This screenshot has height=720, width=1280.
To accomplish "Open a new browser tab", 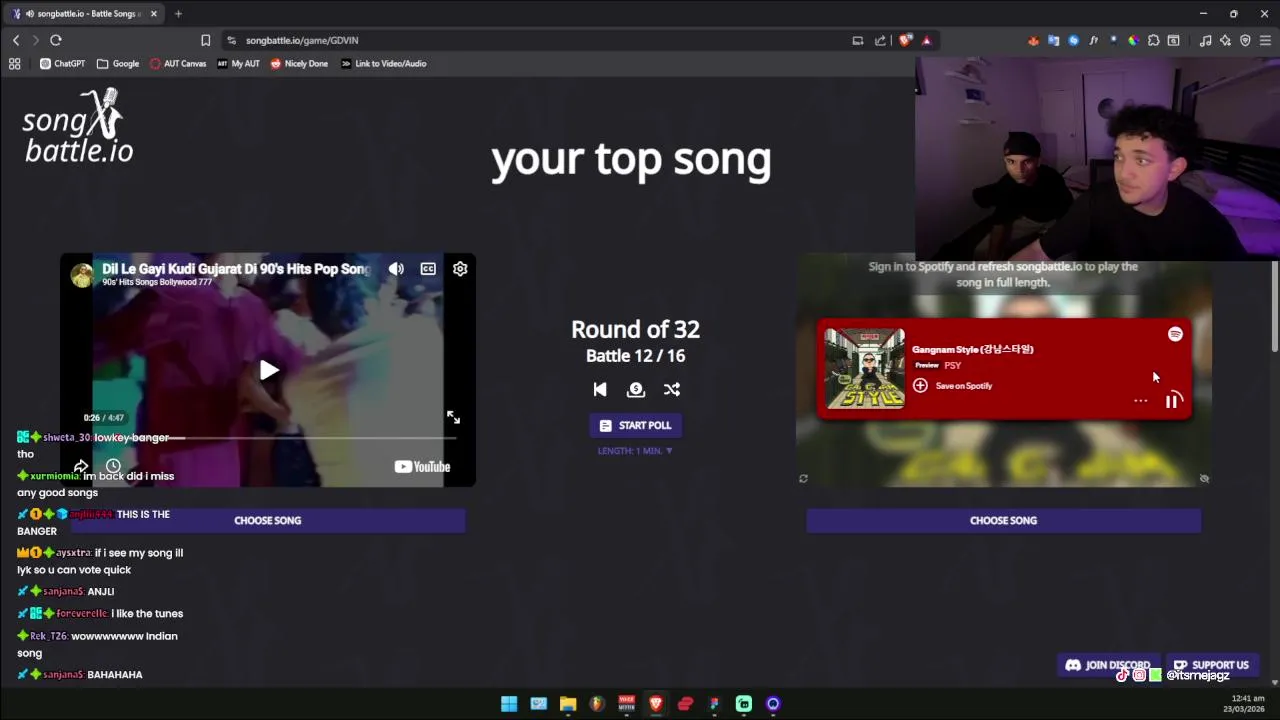I will (178, 14).
